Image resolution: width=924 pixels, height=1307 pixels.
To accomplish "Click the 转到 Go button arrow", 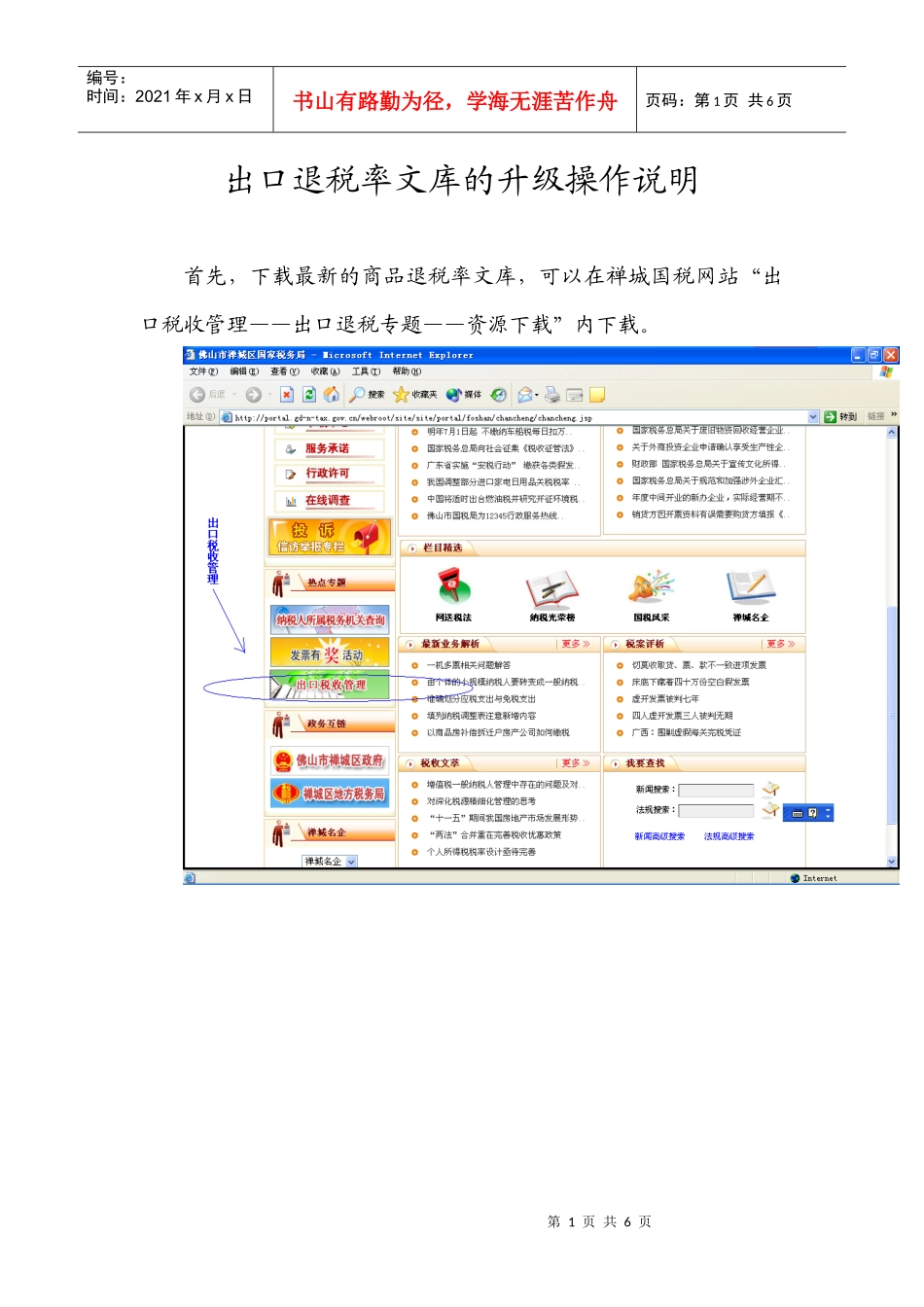I will coord(831,416).
